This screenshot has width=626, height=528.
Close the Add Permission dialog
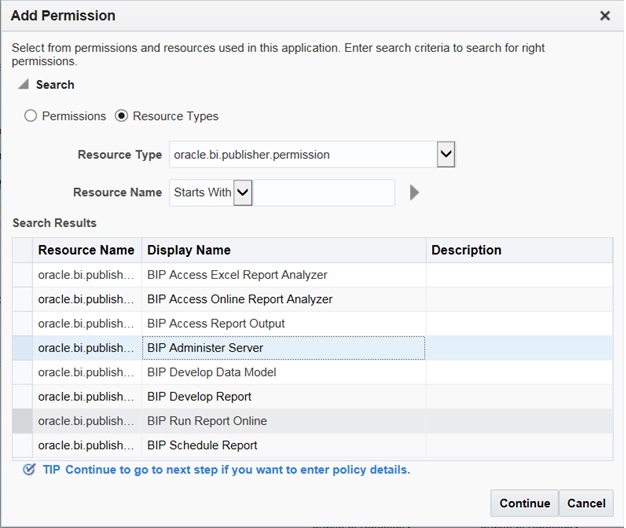tap(604, 16)
